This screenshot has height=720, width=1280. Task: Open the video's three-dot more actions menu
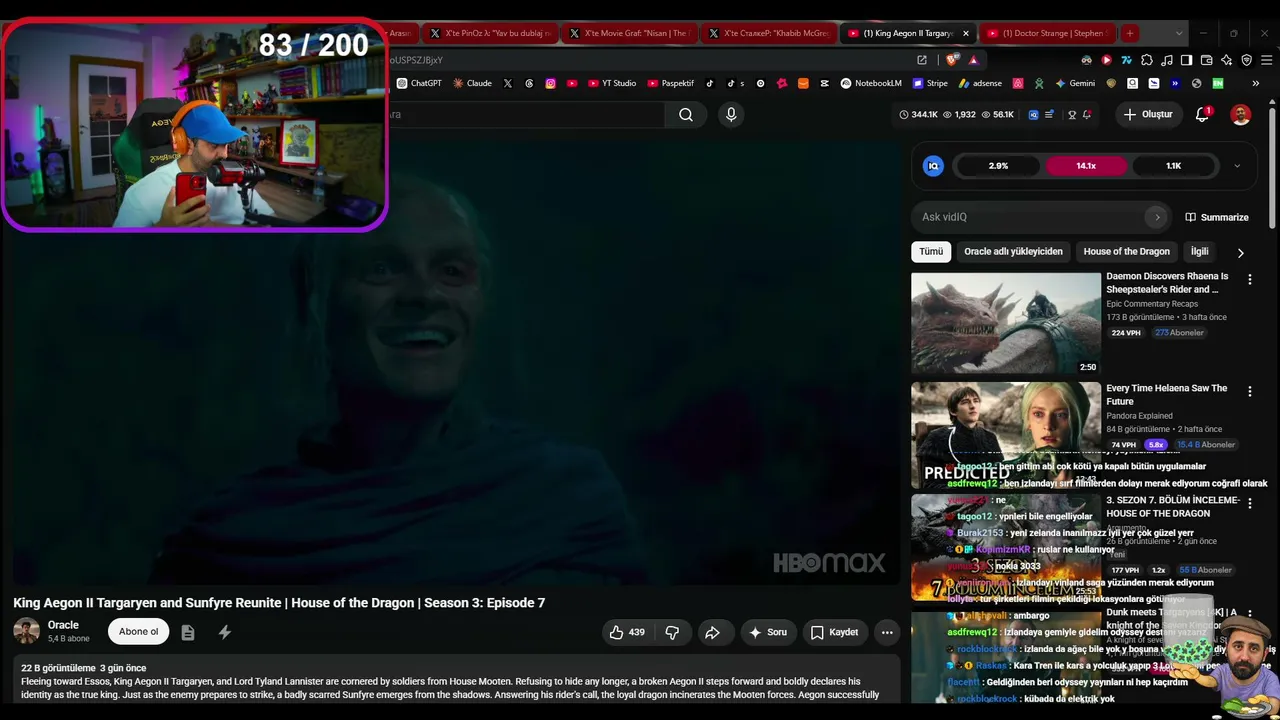pos(887,632)
